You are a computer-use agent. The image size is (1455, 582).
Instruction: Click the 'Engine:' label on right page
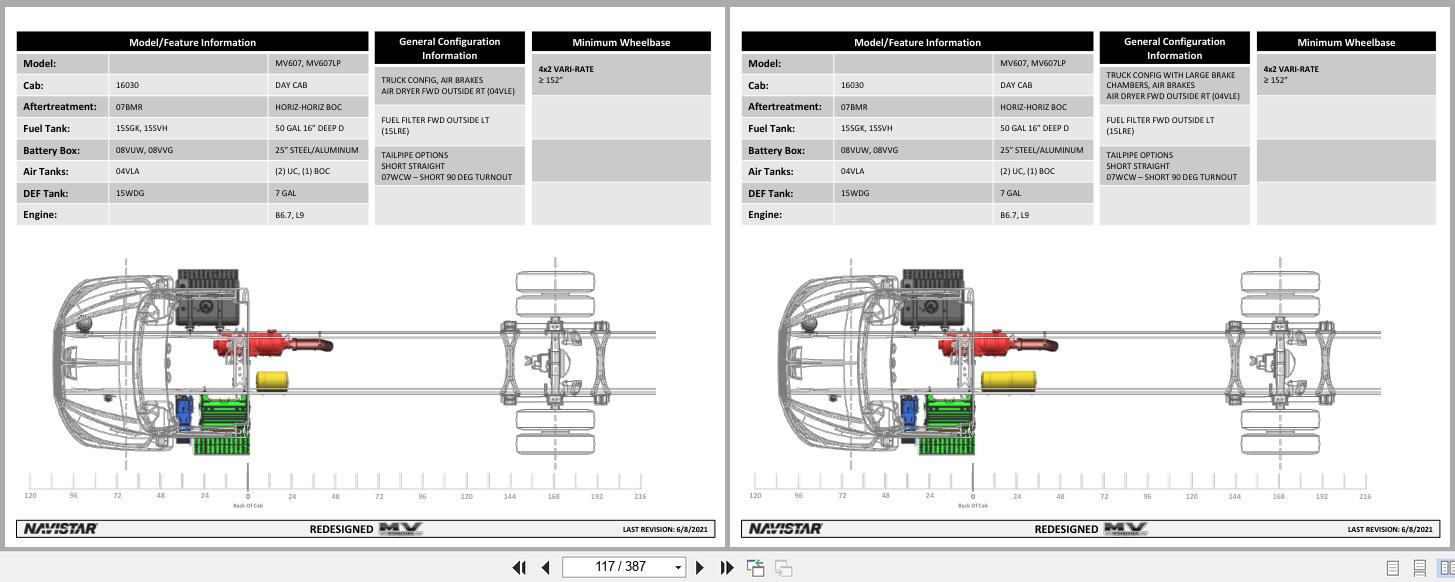[764, 215]
